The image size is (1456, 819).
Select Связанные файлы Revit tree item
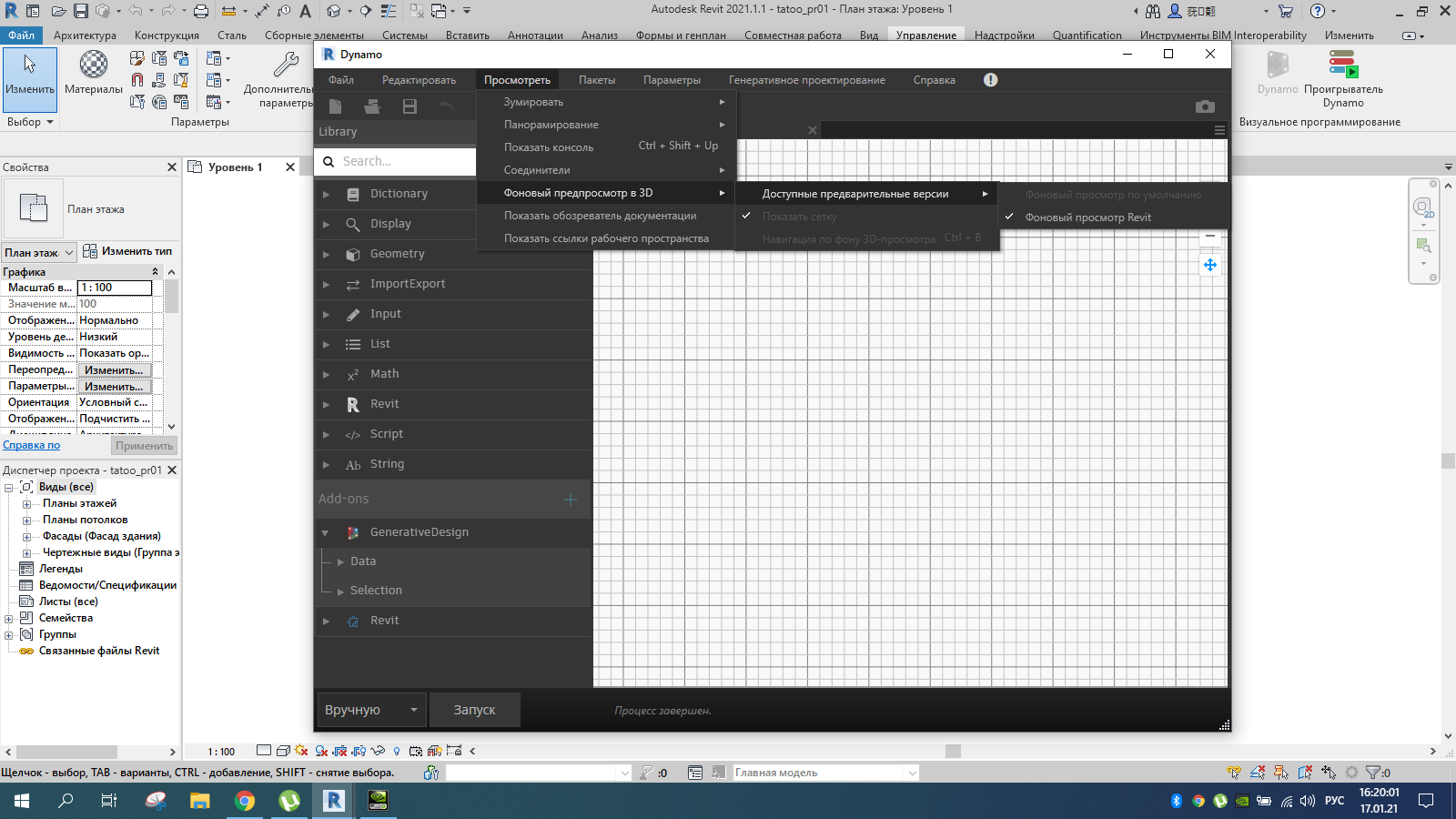99,651
